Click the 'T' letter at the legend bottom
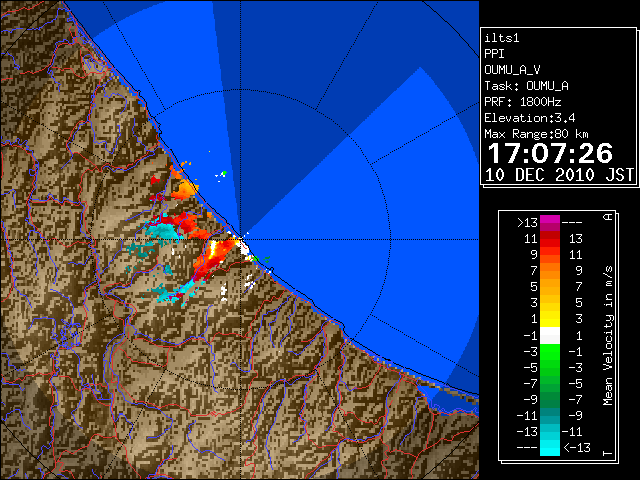Viewport: 640px width, 480px height. pos(608,453)
